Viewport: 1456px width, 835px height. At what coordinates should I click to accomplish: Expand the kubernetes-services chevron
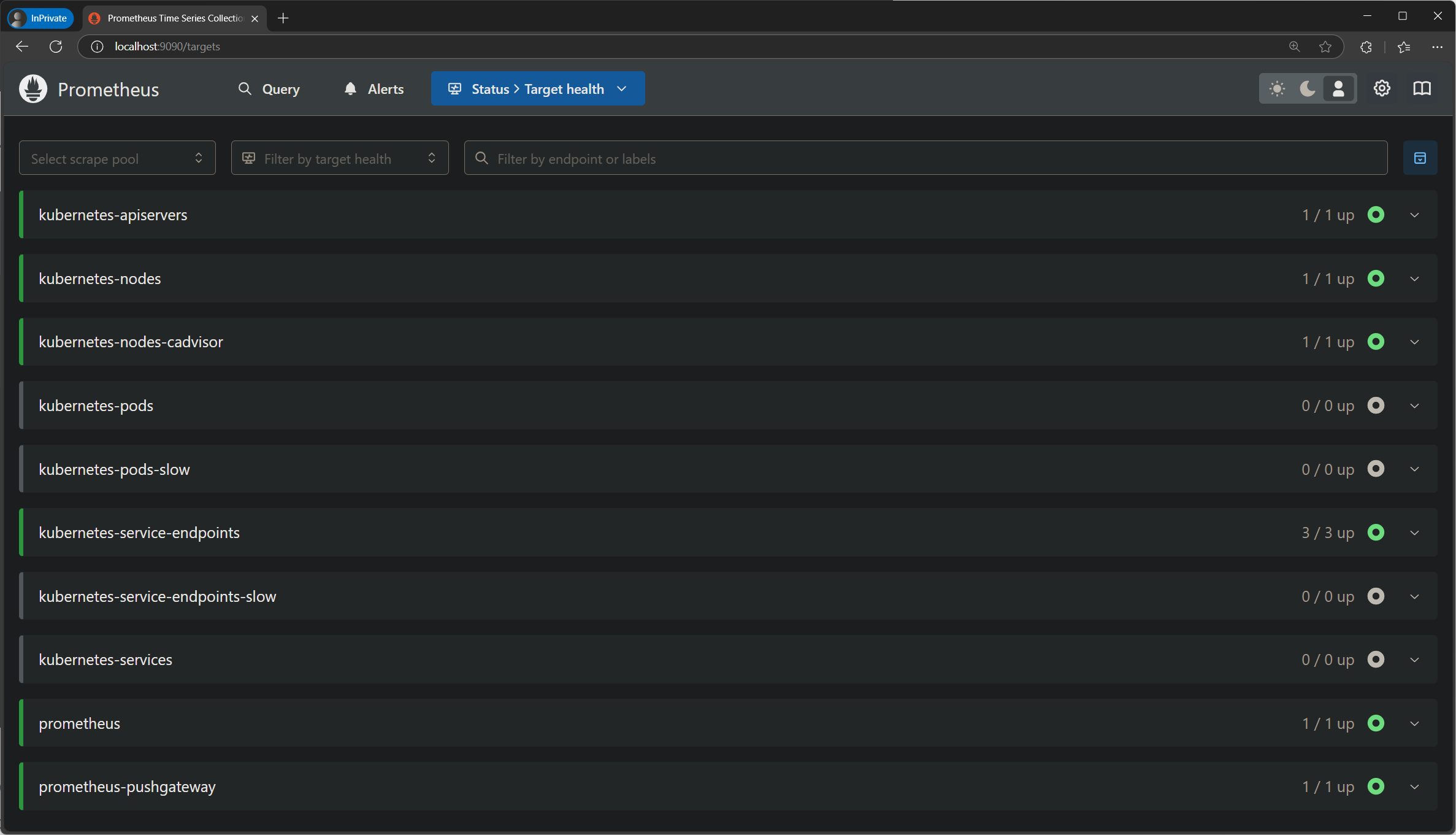coord(1415,660)
